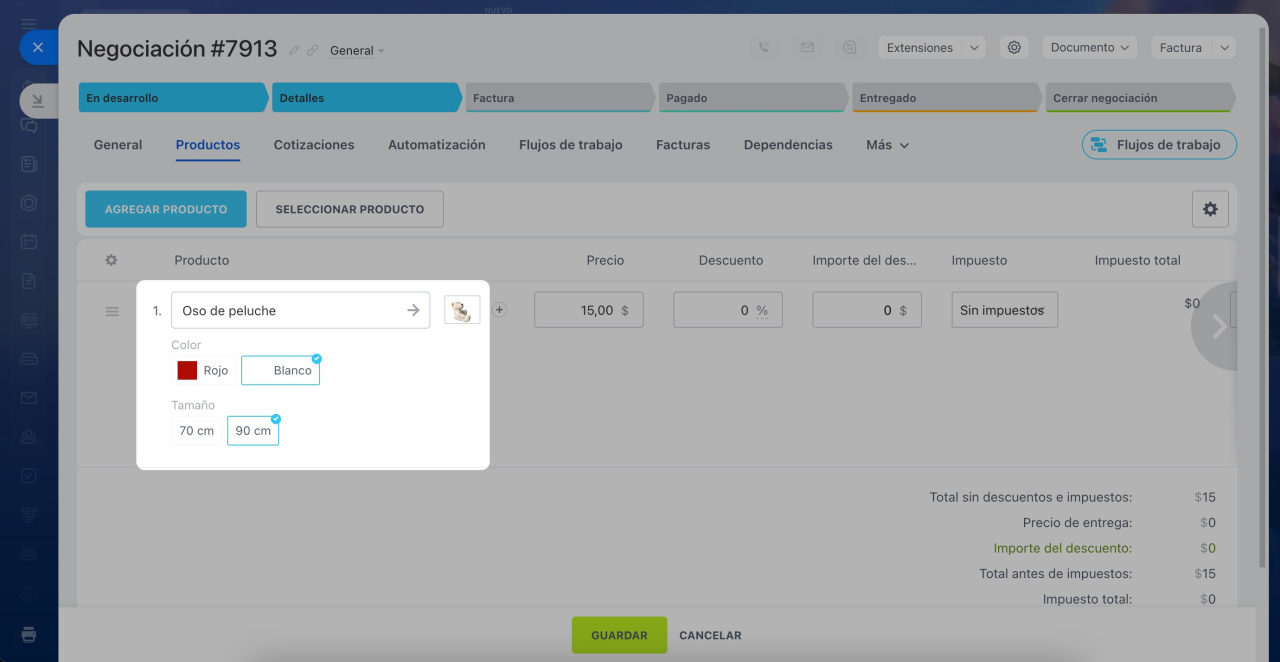Select the Pagado stage
Image resolution: width=1280 pixels, height=662 pixels.
[x=753, y=98]
